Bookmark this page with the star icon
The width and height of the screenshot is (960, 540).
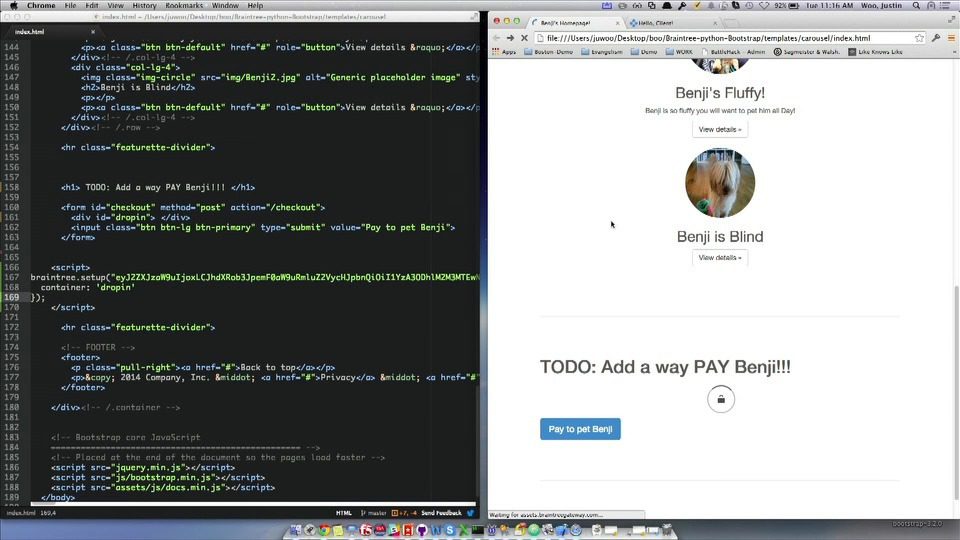click(x=919, y=38)
